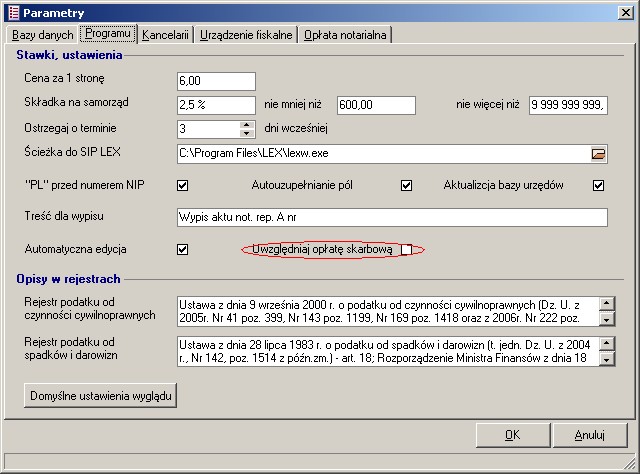Increase the Ostrzegaj o terminie days value
Image resolution: width=640 pixels, height=474 pixels.
click(x=246, y=124)
